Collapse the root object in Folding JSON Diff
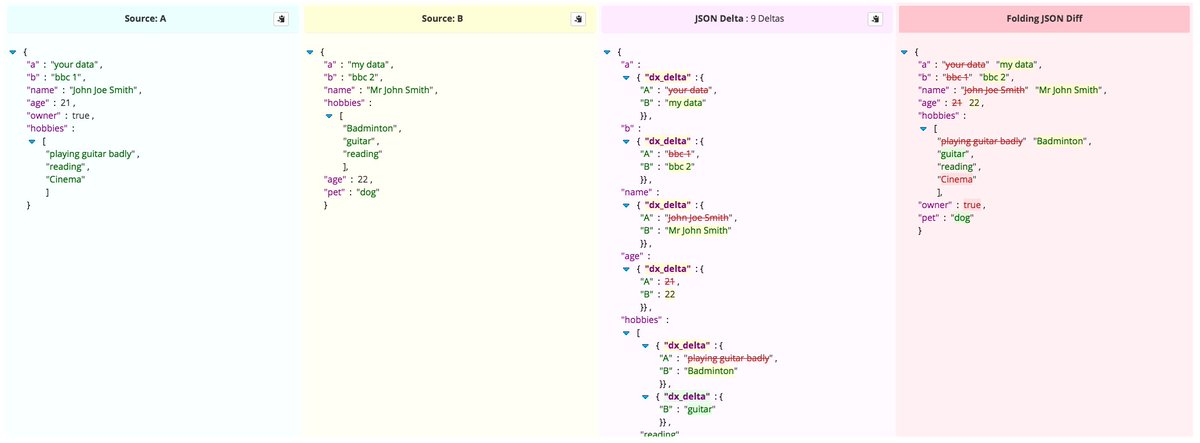 click(x=904, y=51)
